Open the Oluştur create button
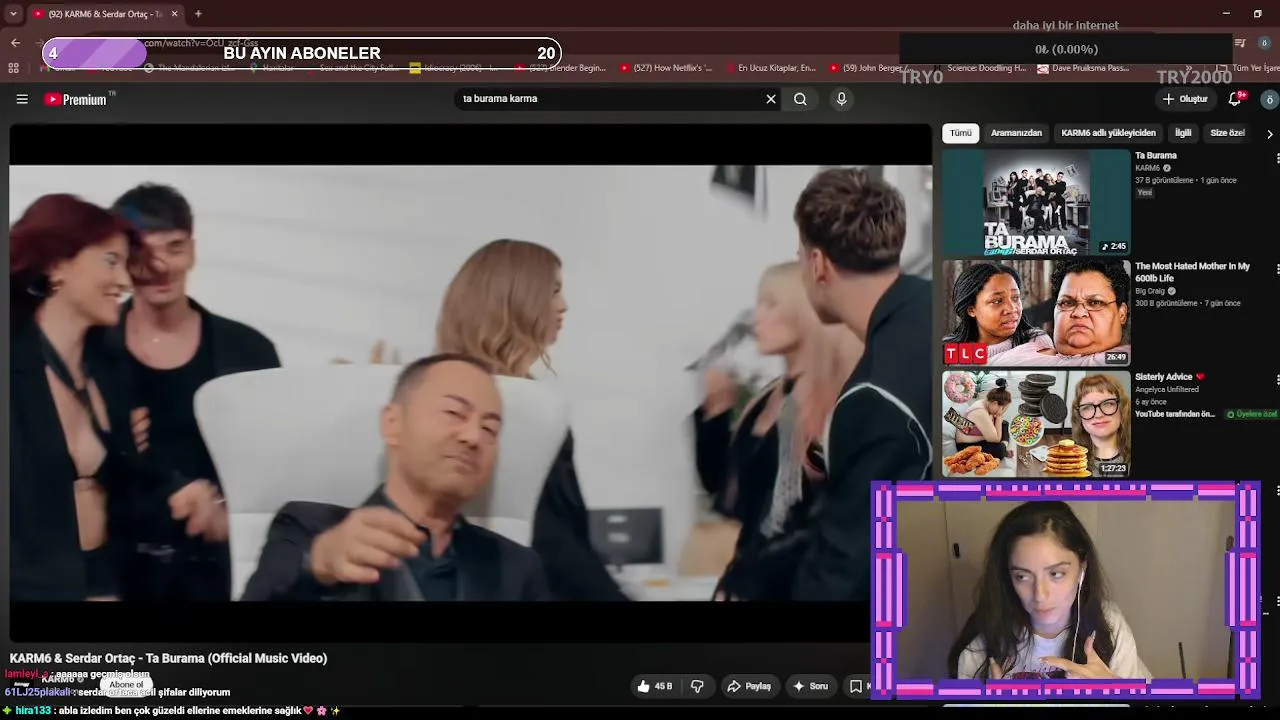 (1186, 99)
